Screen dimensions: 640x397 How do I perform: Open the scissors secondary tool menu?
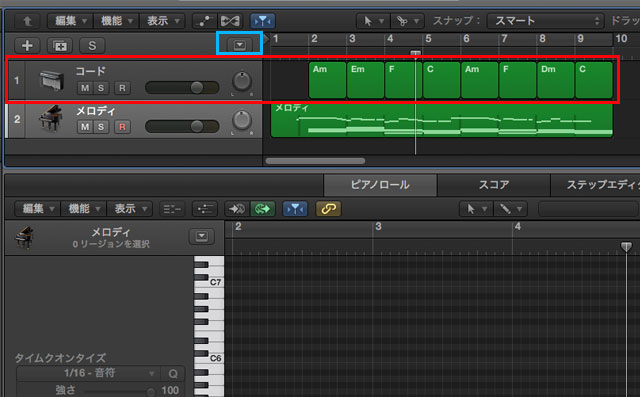click(408, 21)
